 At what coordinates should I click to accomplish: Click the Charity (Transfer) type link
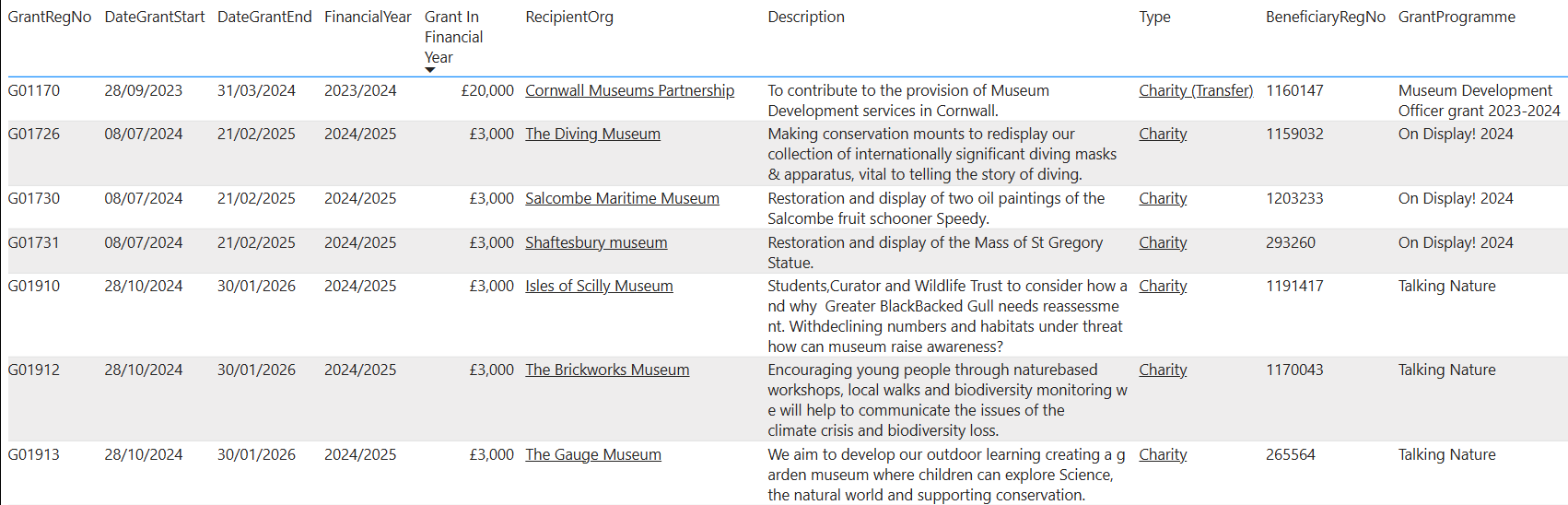click(1196, 90)
